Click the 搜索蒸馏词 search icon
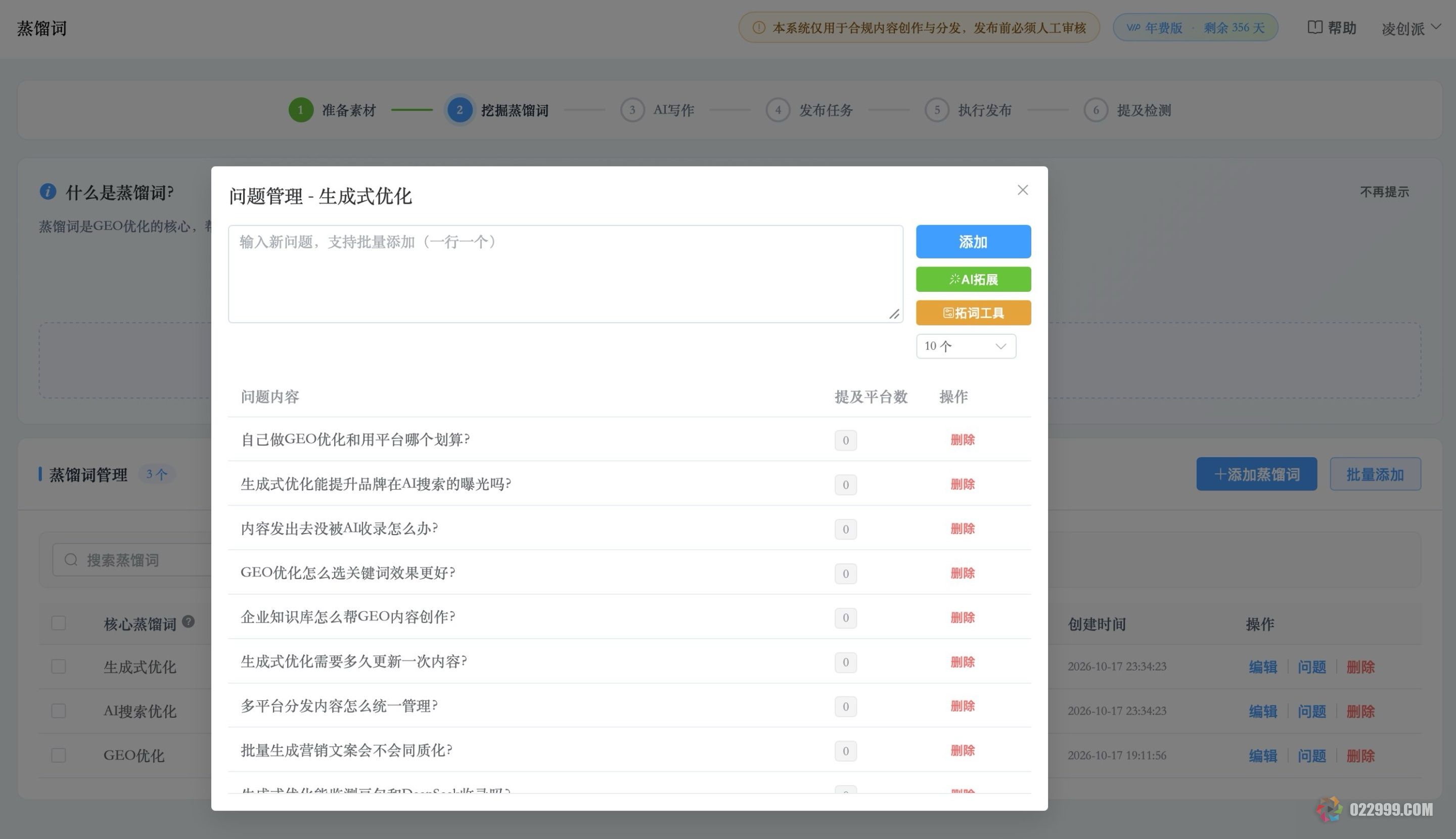 (71, 559)
